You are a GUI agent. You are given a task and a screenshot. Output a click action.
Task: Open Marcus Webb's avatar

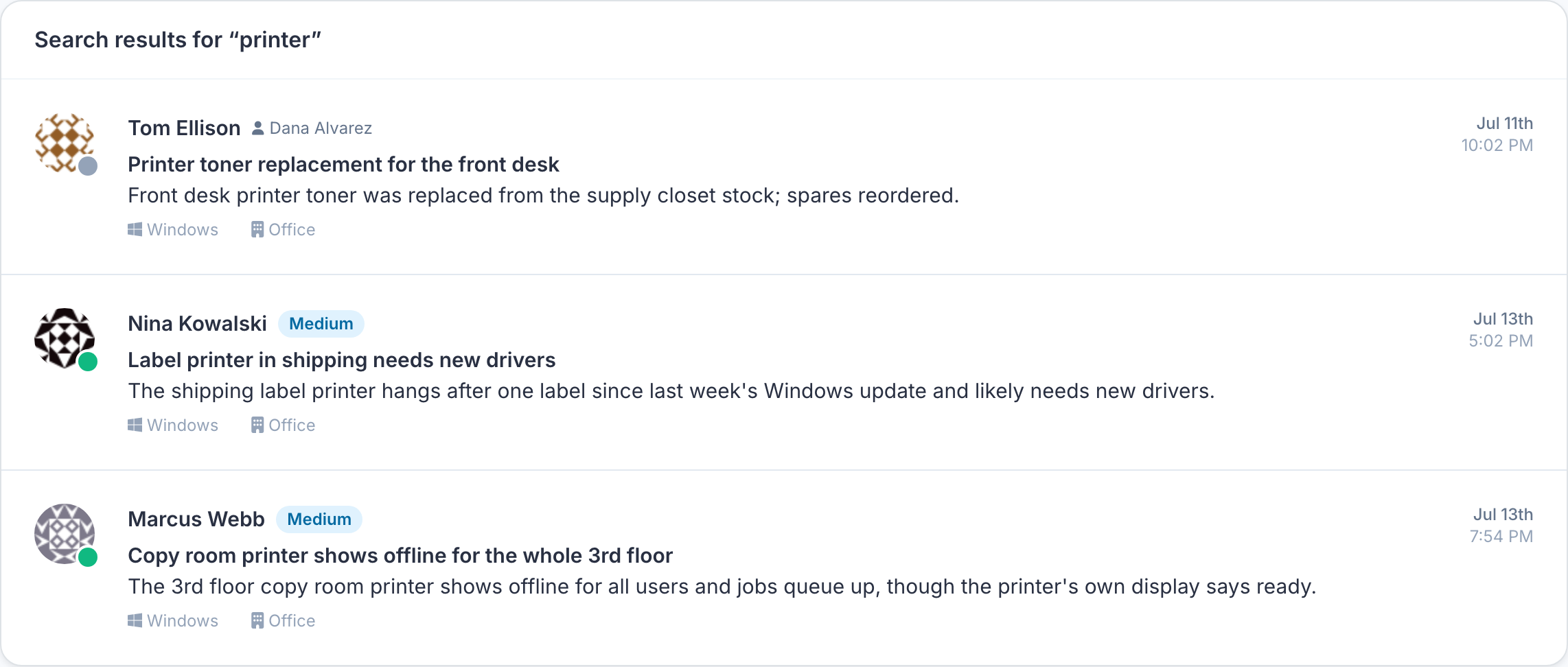click(65, 534)
